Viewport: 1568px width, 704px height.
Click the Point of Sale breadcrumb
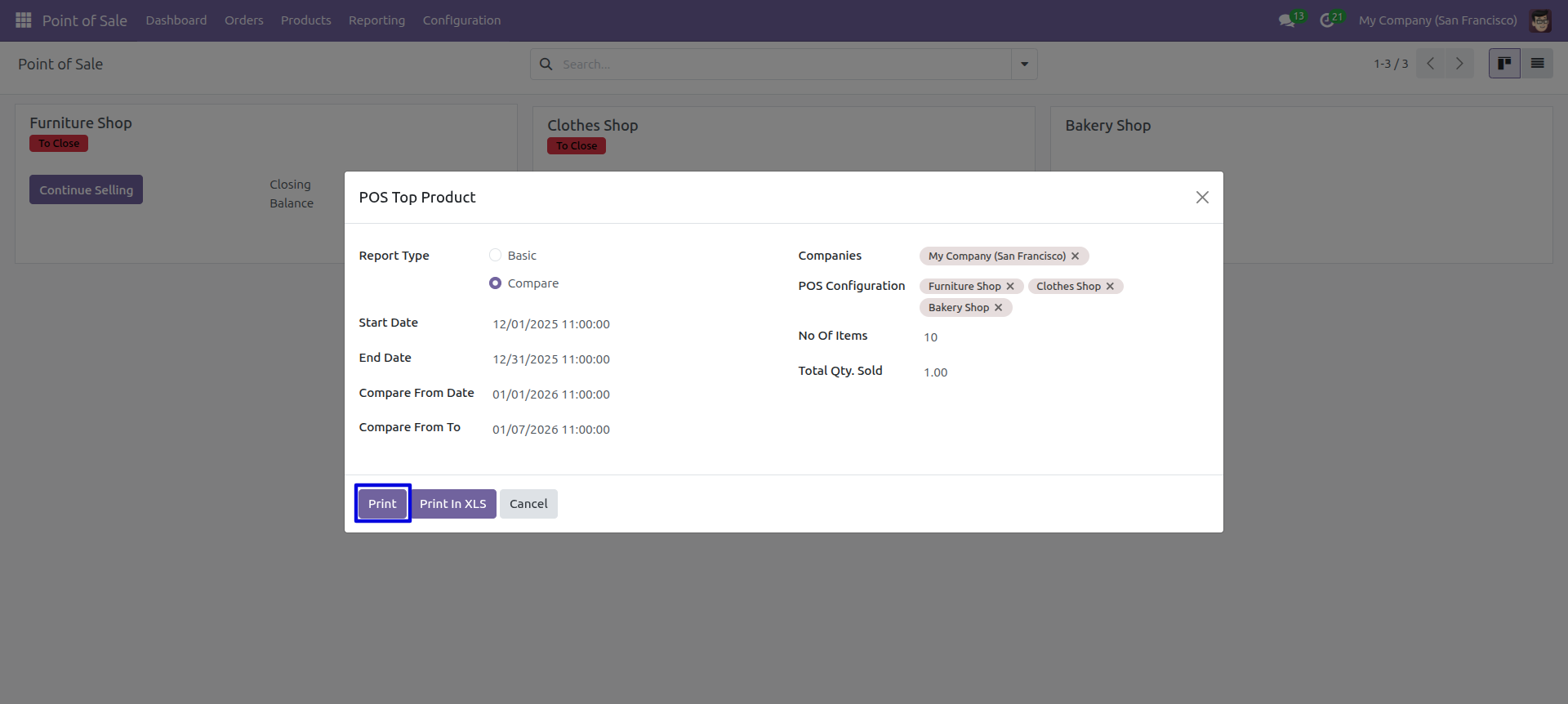point(60,65)
